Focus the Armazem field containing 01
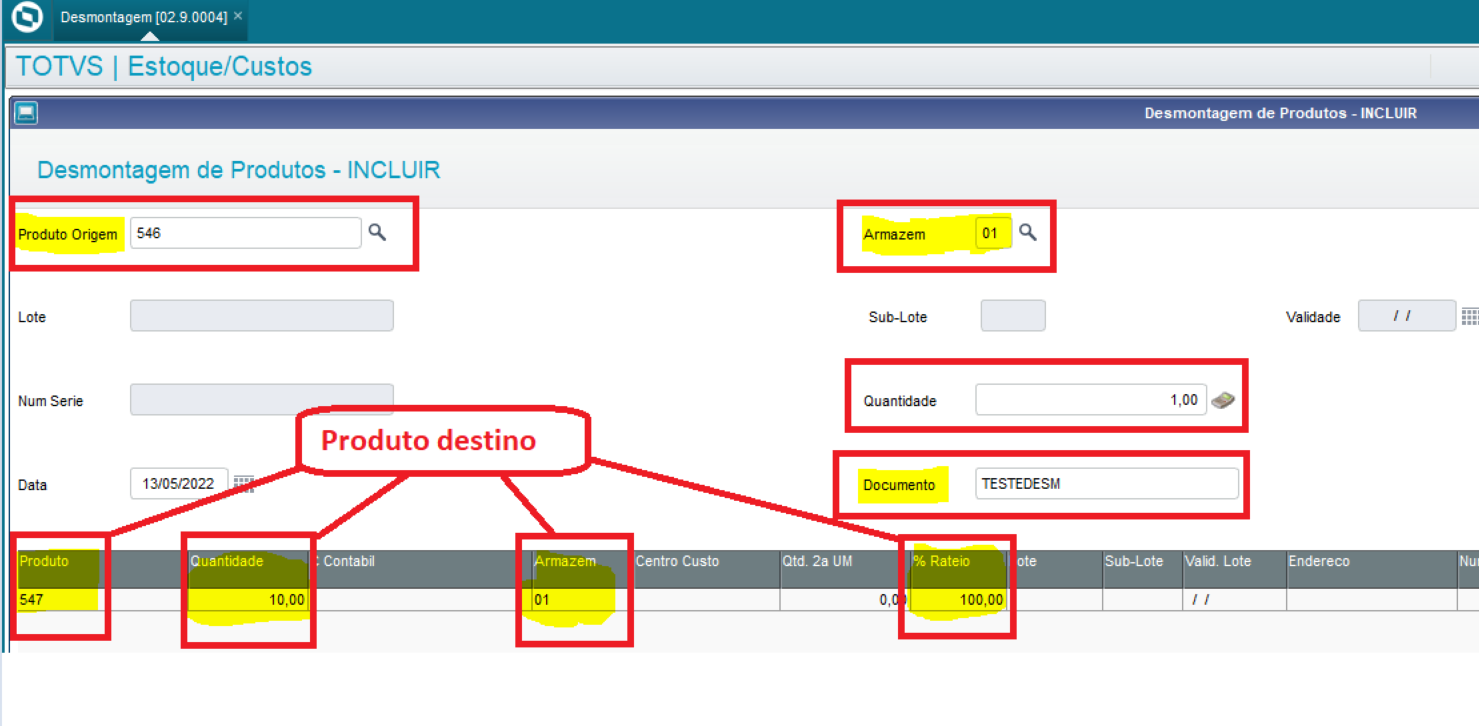Image resolution: width=1479 pixels, height=726 pixels. [993, 233]
